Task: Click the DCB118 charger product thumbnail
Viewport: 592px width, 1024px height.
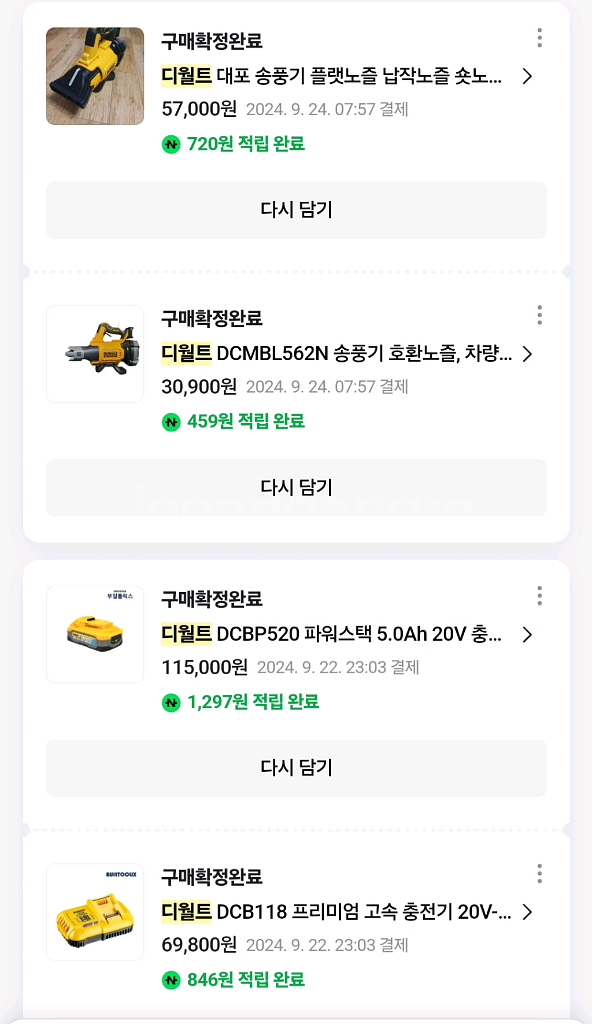Action: pos(95,912)
